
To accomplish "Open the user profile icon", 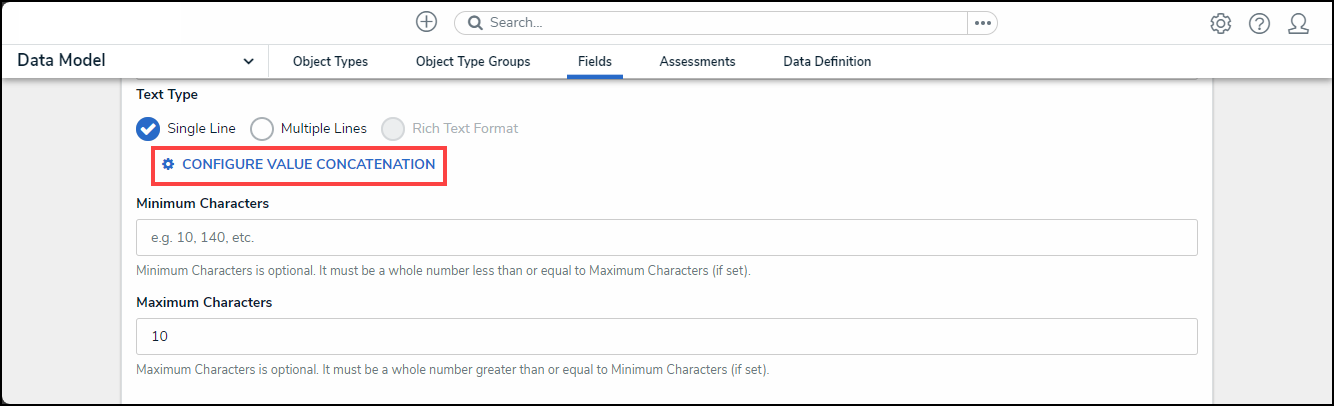I will point(1298,23).
